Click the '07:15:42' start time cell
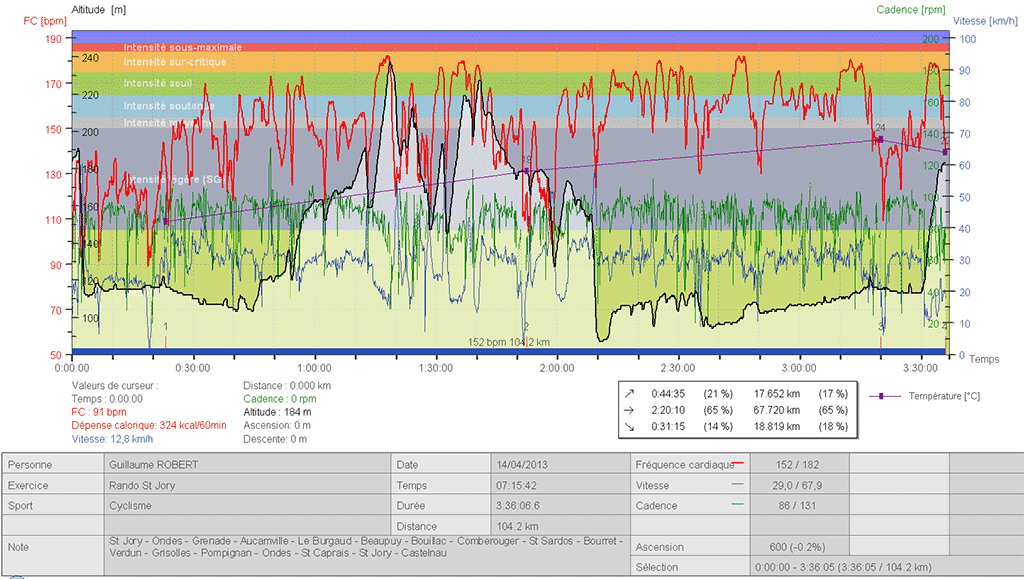 pyautogui.click(x=560, y=485)
